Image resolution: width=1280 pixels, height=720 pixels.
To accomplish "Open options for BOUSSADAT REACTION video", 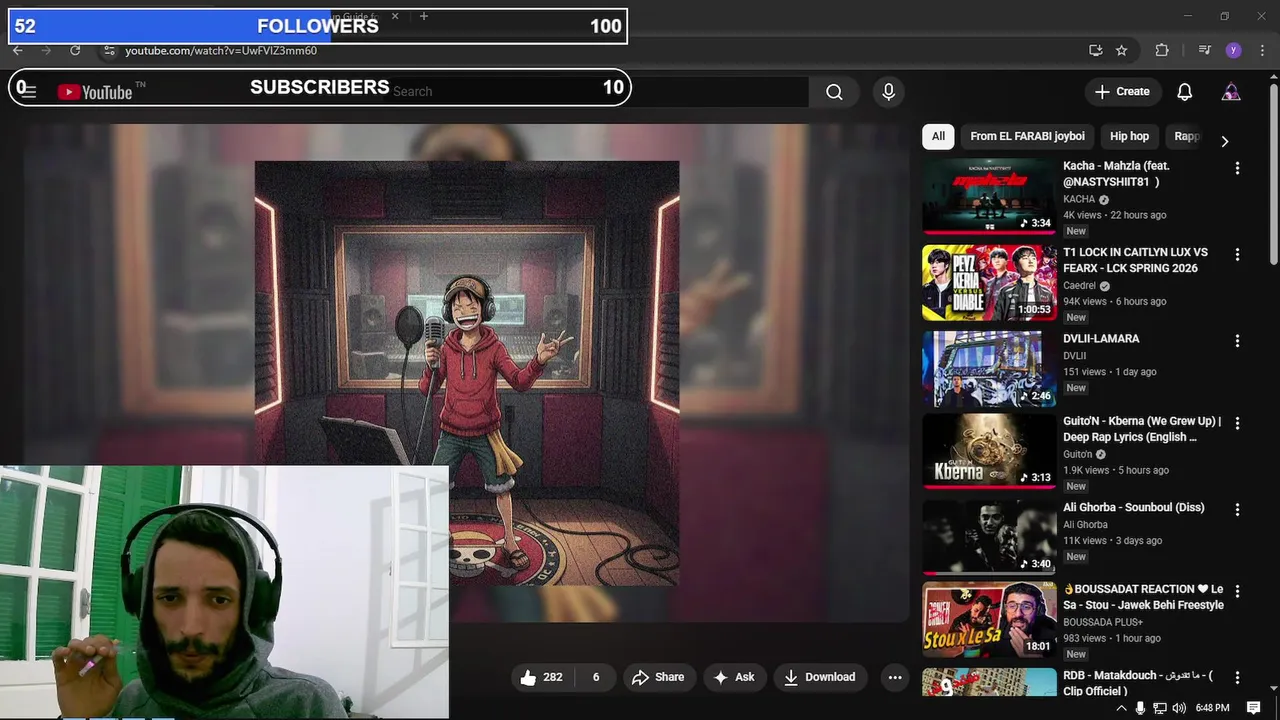I will pyautogui.click(x=1237, y=592).
